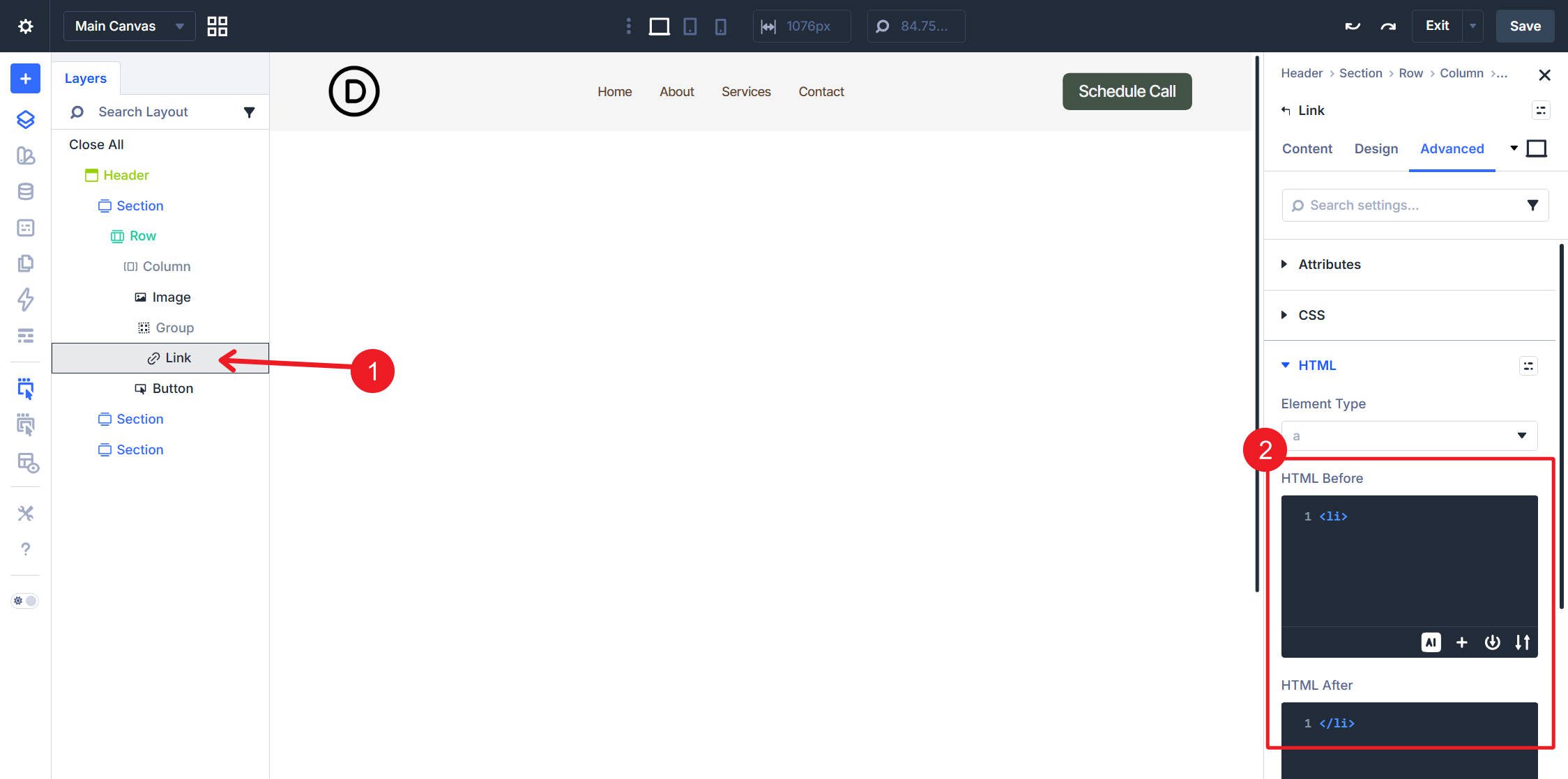Switch to tablet preview mode
Viewport: 1568px width, 779px height.
tap(690, 26)
